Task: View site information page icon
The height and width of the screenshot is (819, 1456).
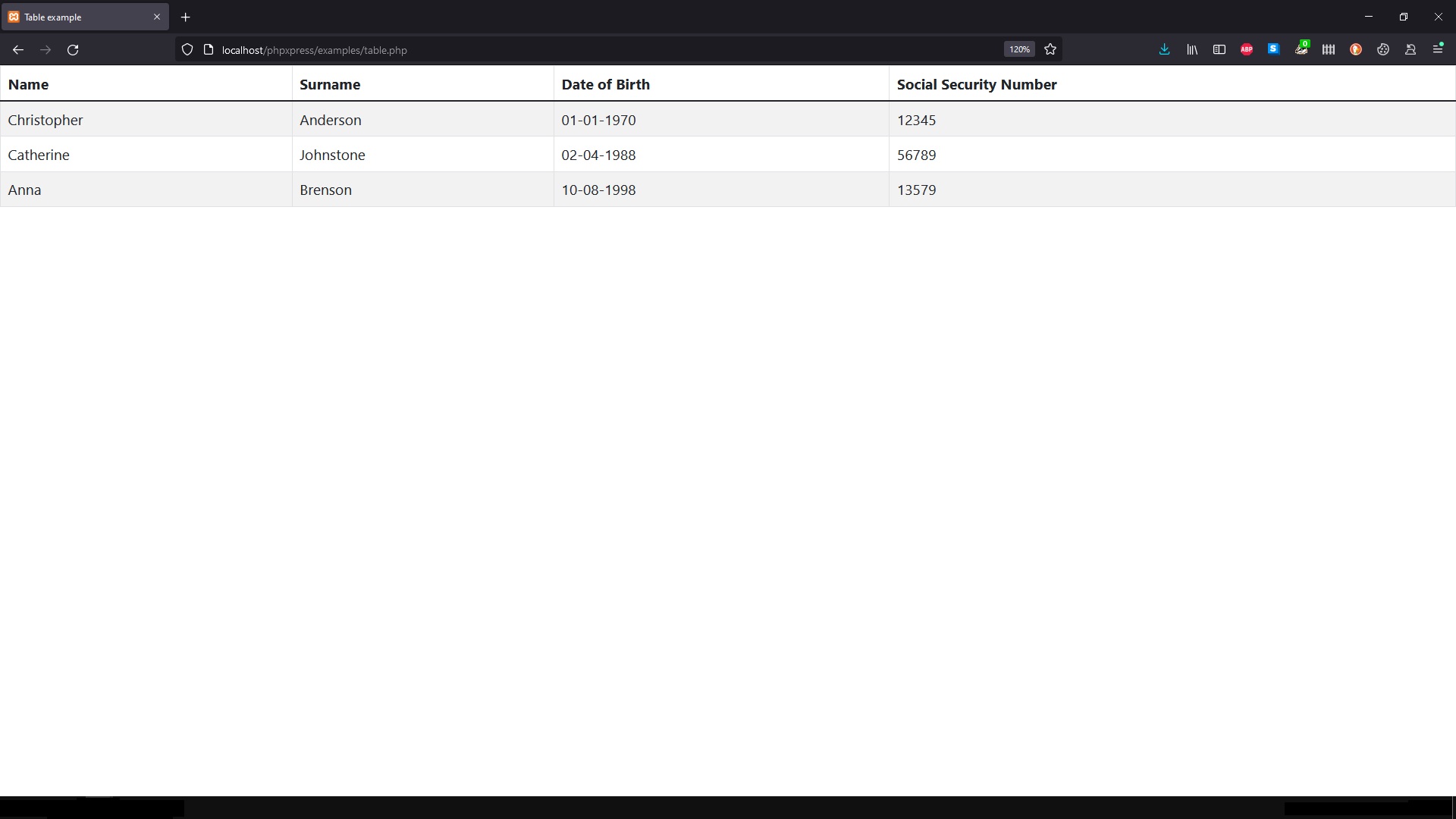Action: 209,50
